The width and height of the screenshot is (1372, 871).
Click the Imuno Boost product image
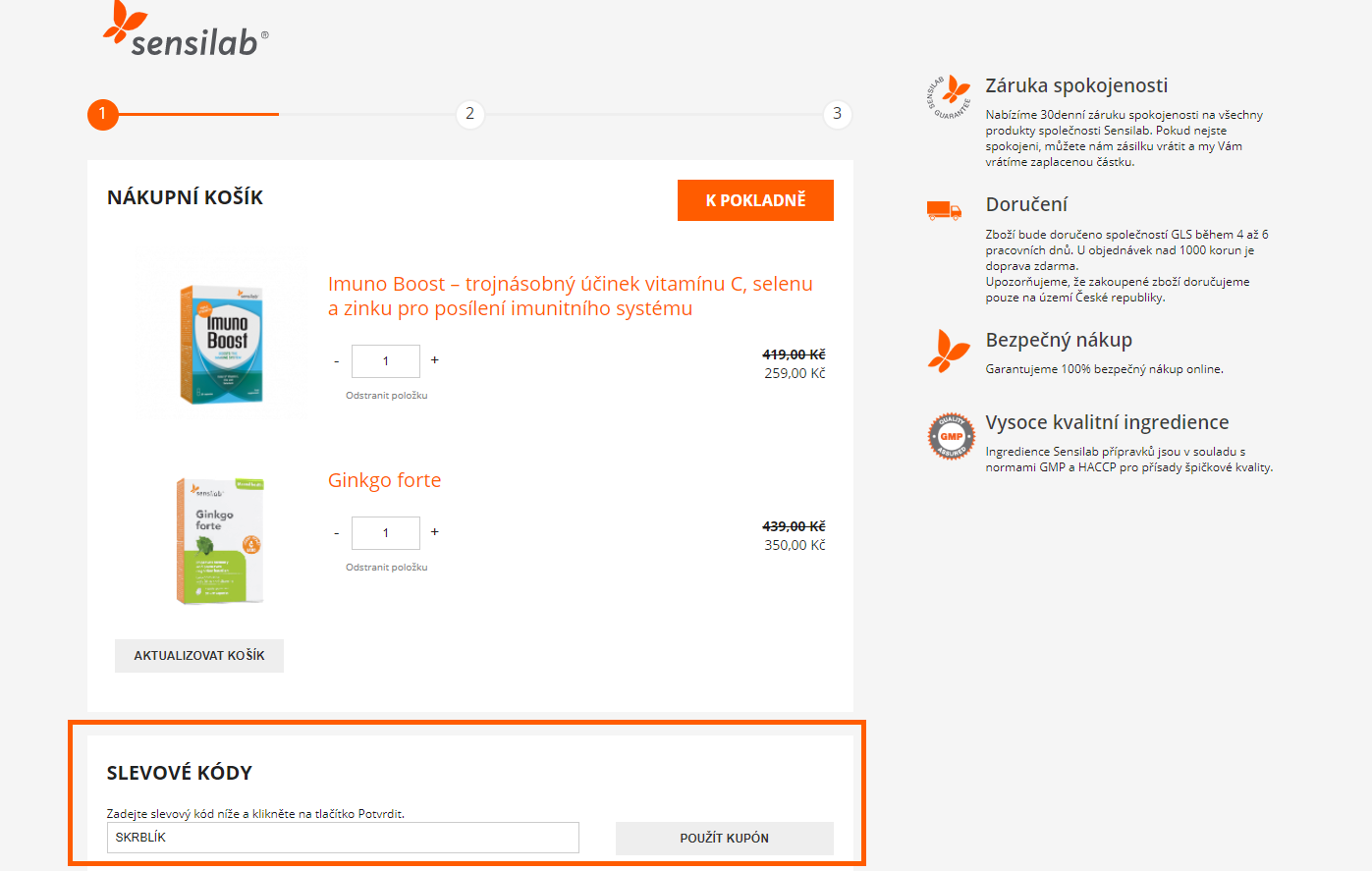[x=221, y=343]
